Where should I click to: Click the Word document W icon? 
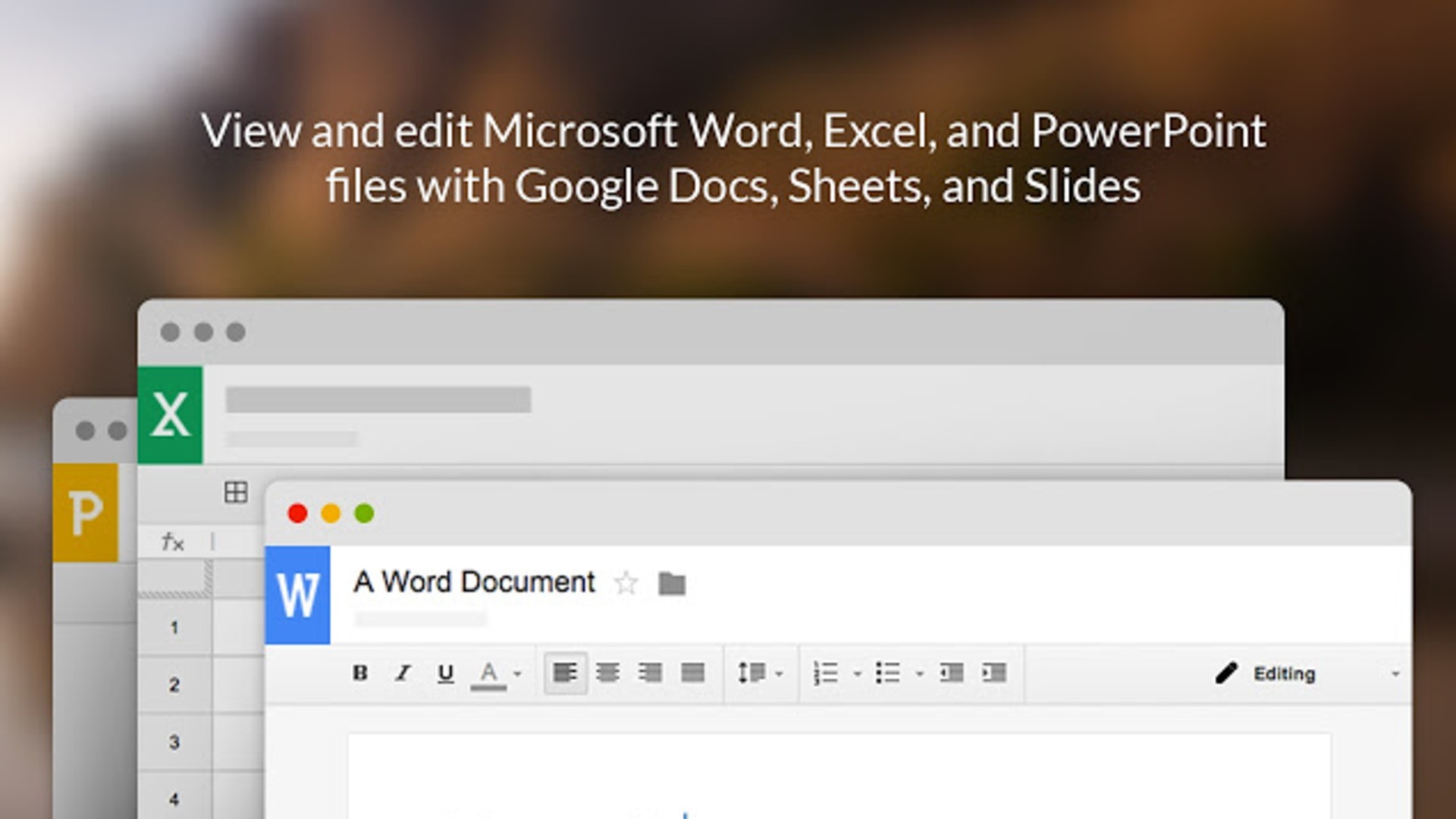coord(299,595)
